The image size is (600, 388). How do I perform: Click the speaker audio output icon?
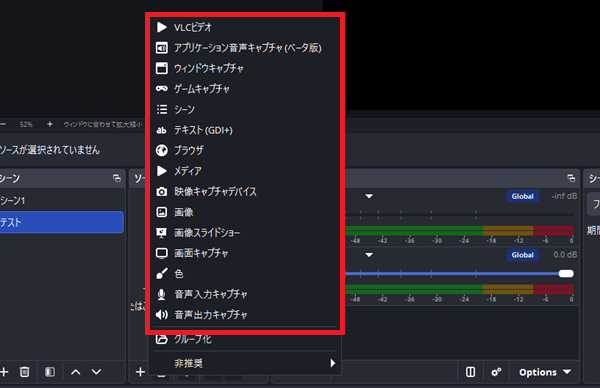tap(162, 315)
